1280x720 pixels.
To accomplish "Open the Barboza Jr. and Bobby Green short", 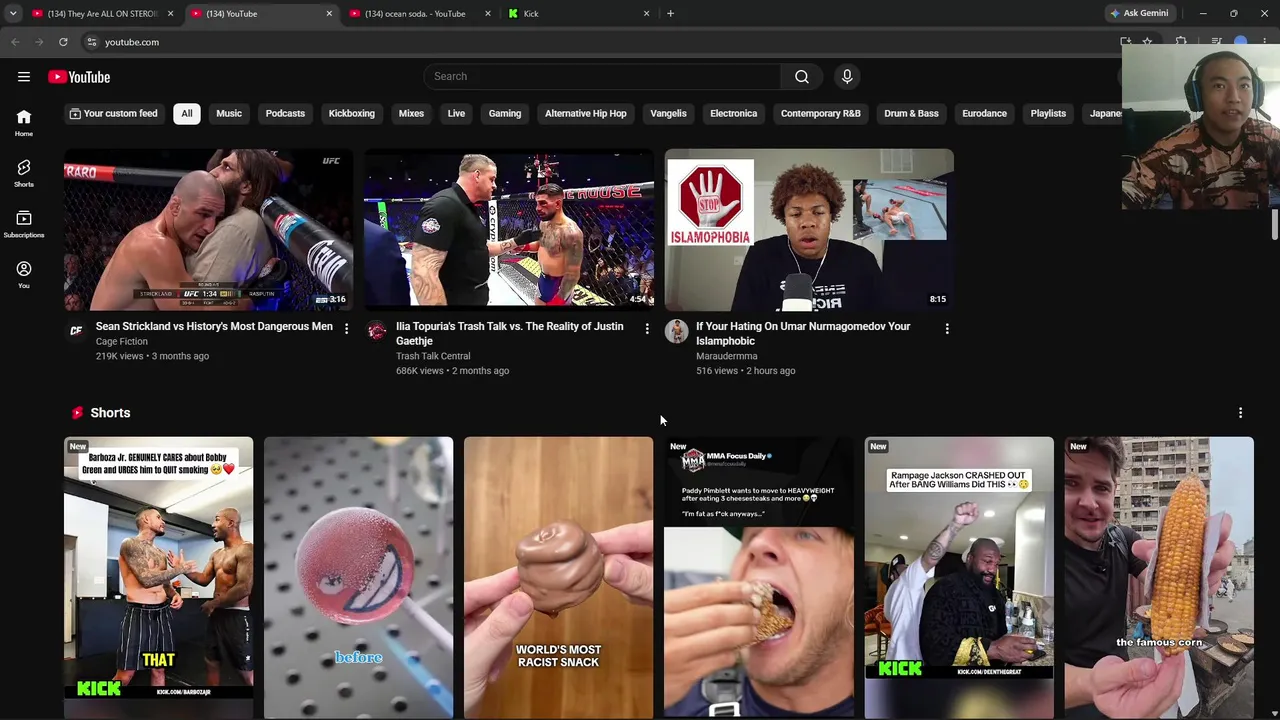I will (x=159, y=578).
